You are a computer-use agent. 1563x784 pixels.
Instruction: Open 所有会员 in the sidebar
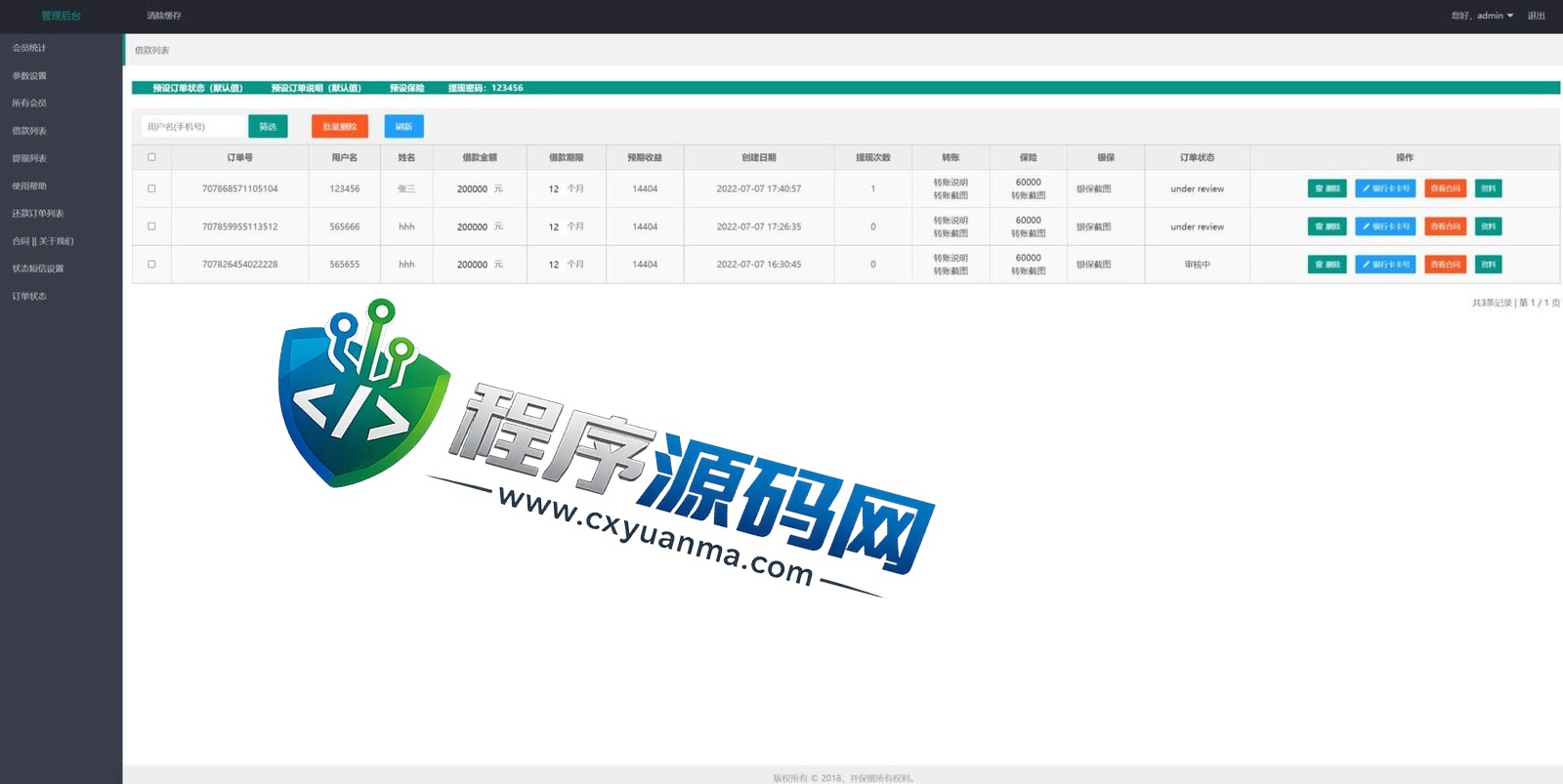29,103
